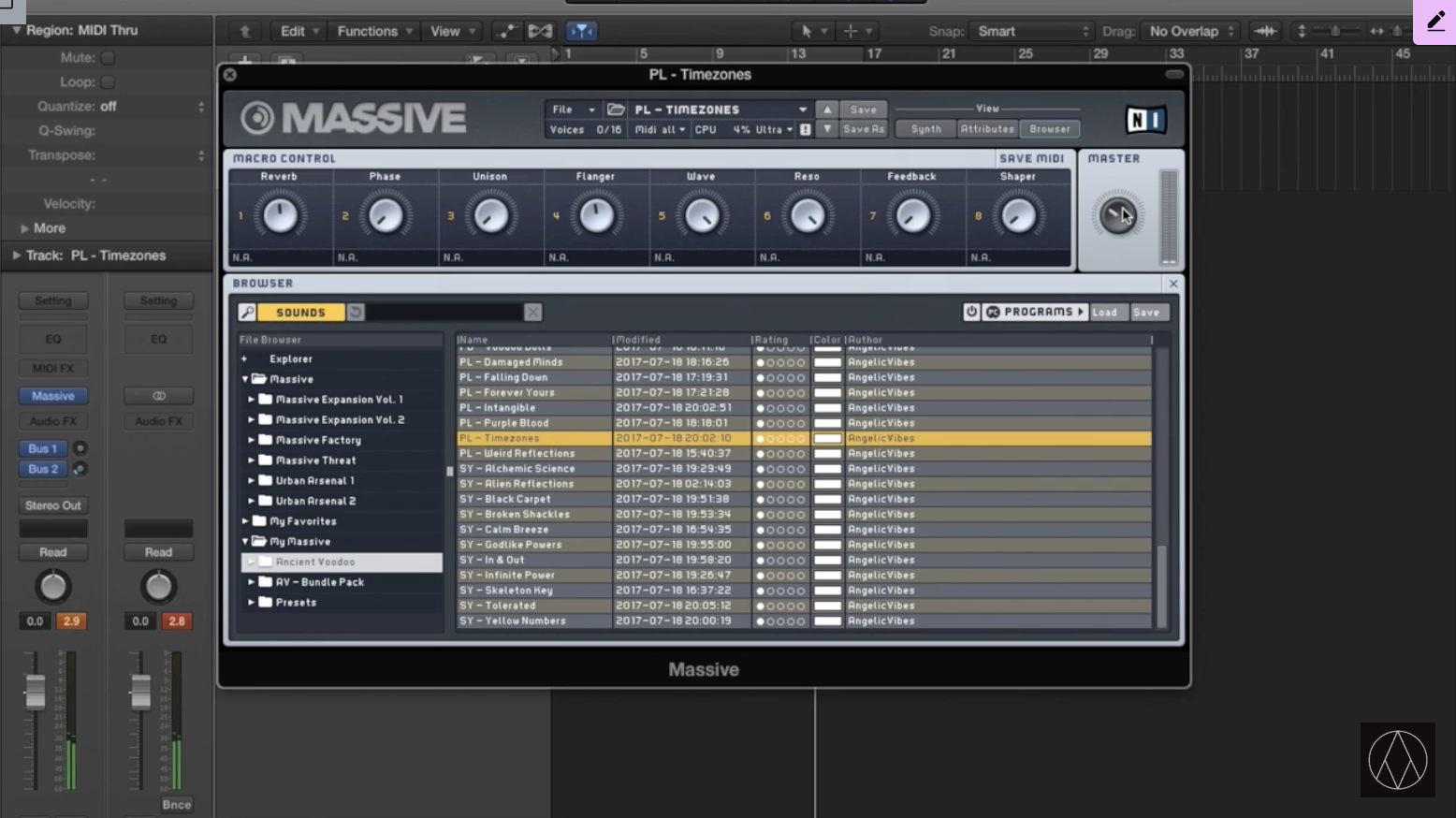The height and width of the screenshot is (818, 1456).
Task: Select next preset with down arrow
Action: 827,129
